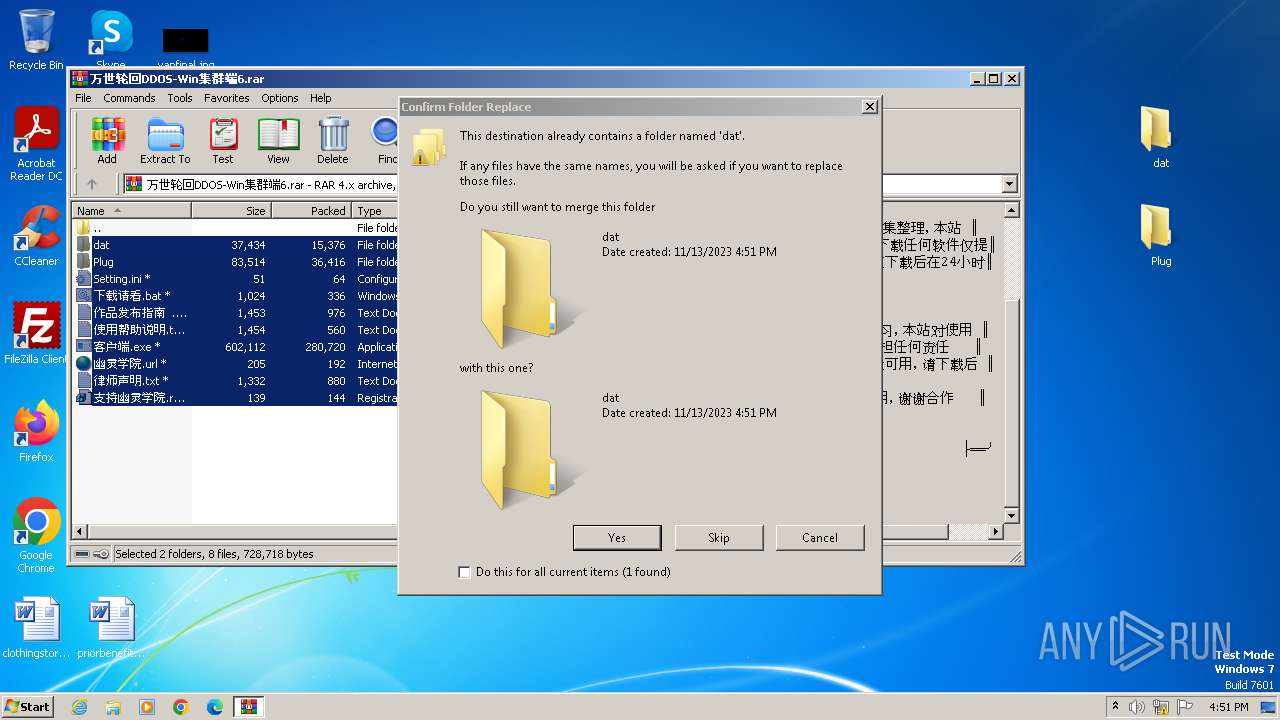1280x720 pixels.
Task: Select the 下载请看.bat file row
Action: (236, 296)
